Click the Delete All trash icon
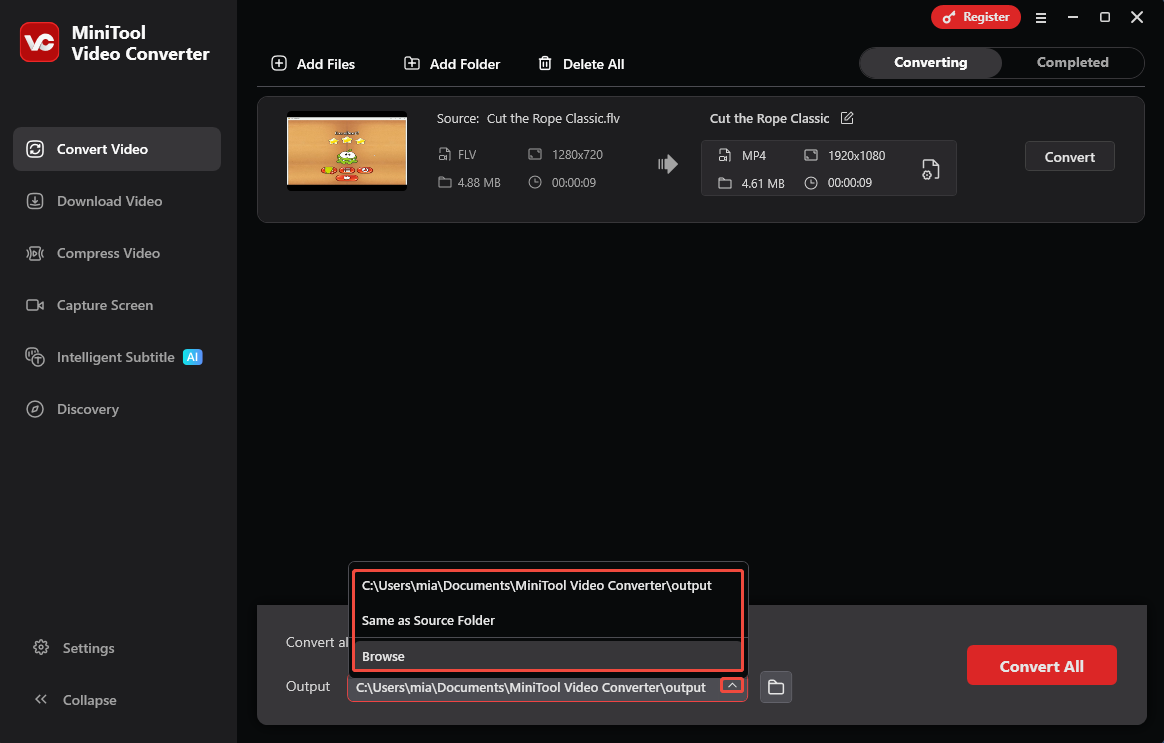This screenshot has height=743, width=1164. tap(545, 63)
